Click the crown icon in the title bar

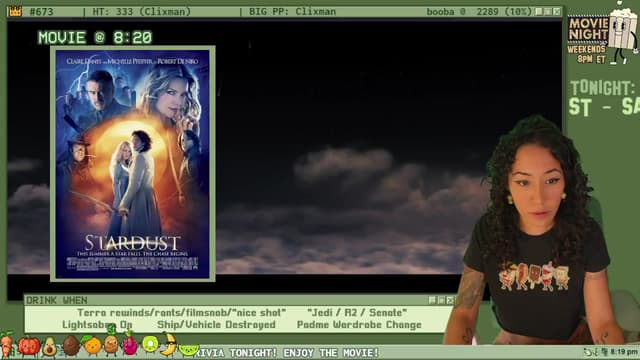pyautogui.click(x=15, y=11)
